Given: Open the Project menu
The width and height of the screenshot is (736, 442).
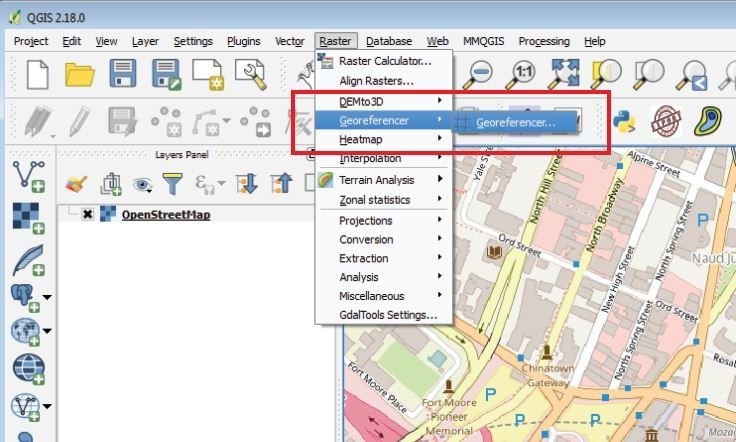Looking at the screenshot, I should pyautogui.click(x=31, y=41).
